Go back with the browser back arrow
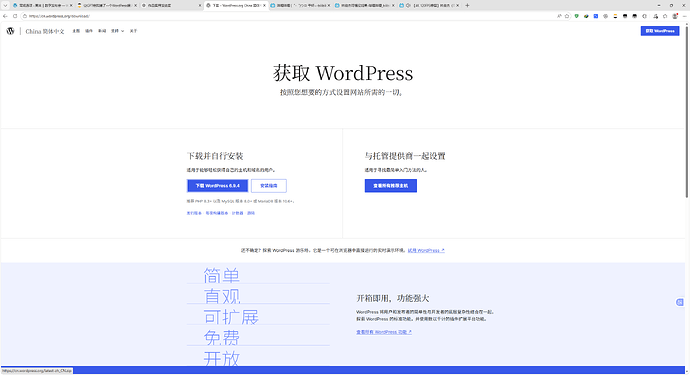690x375 pixels. (5, 16)
